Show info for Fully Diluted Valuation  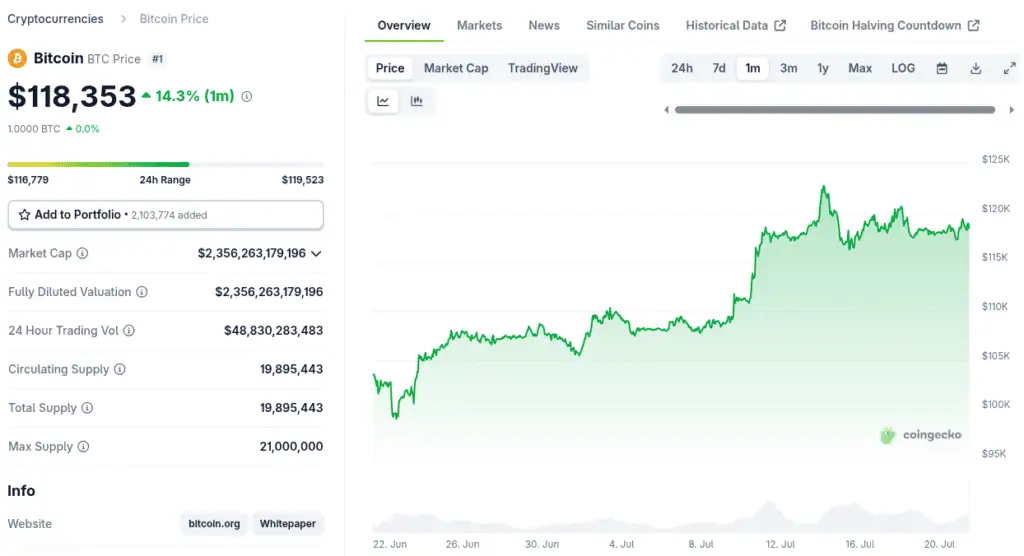tap(142, 292)
